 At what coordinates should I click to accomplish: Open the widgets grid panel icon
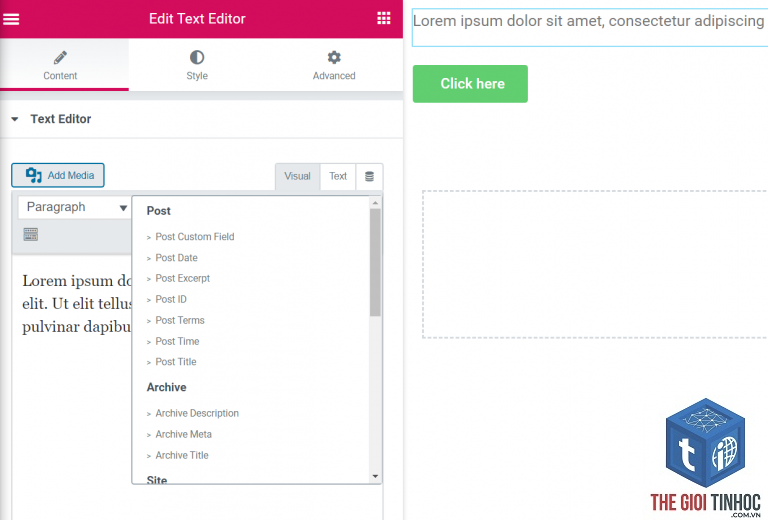click(x=384, y=19)
